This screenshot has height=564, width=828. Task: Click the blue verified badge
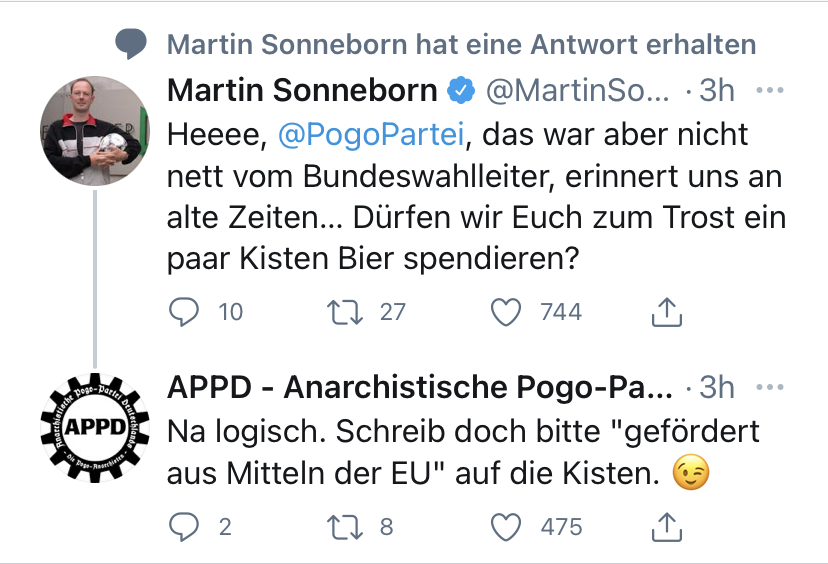(x=461, y=90)
